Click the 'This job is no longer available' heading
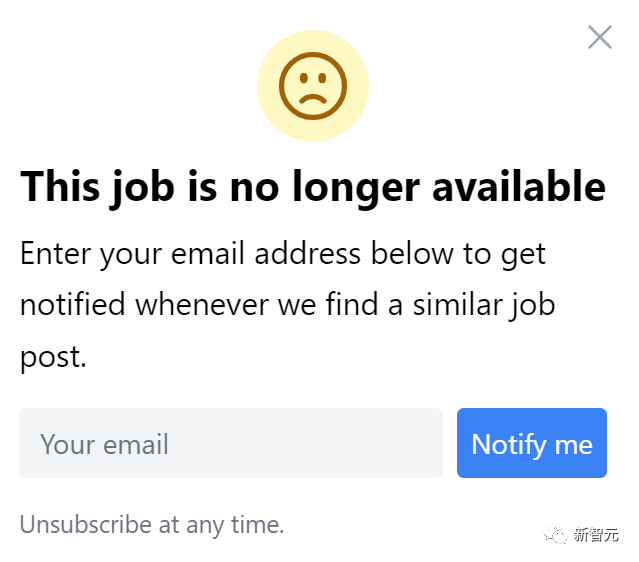 313,186
